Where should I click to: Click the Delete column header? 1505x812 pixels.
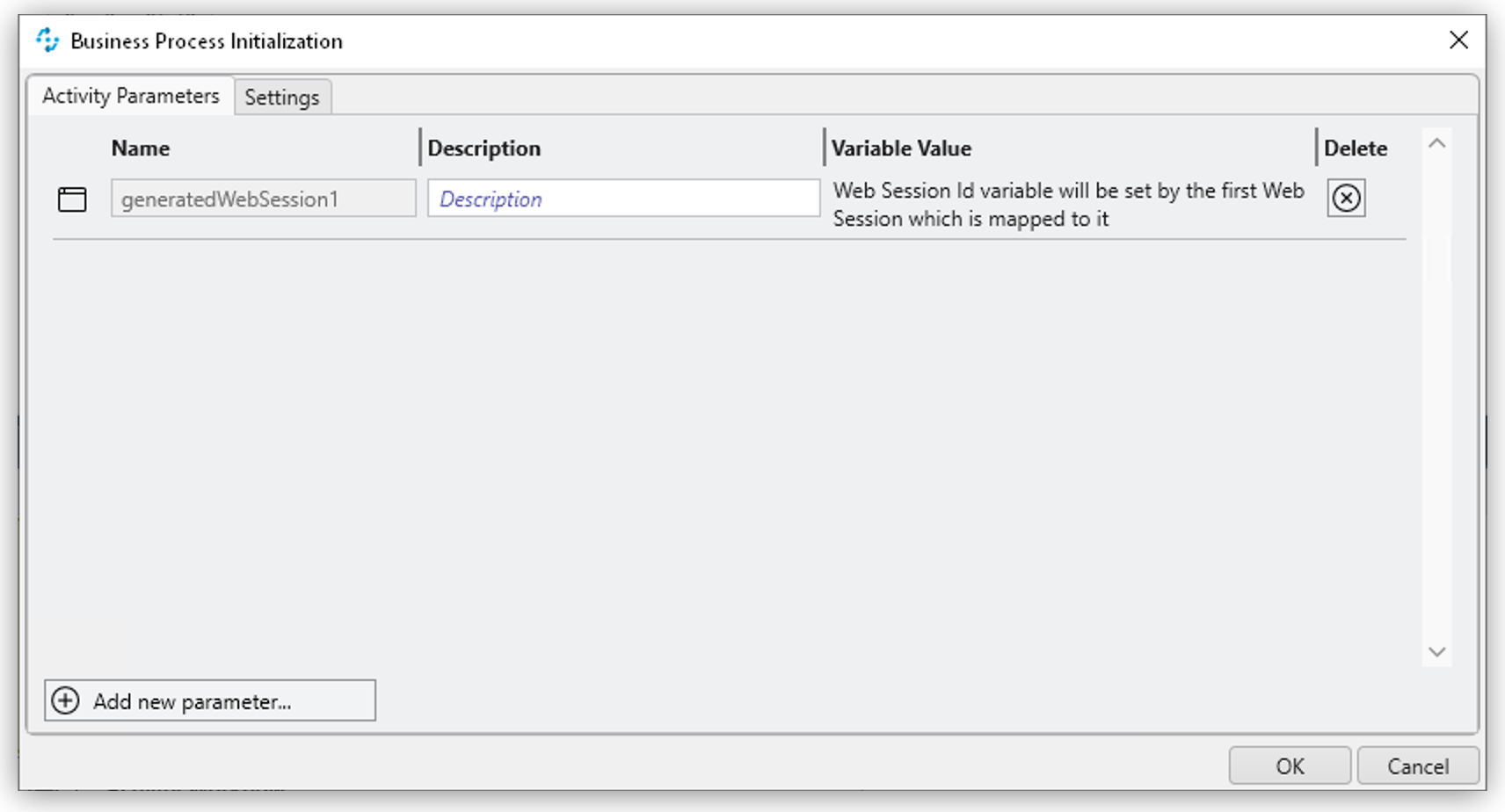pyautogui.click(x=1355, y=148)
